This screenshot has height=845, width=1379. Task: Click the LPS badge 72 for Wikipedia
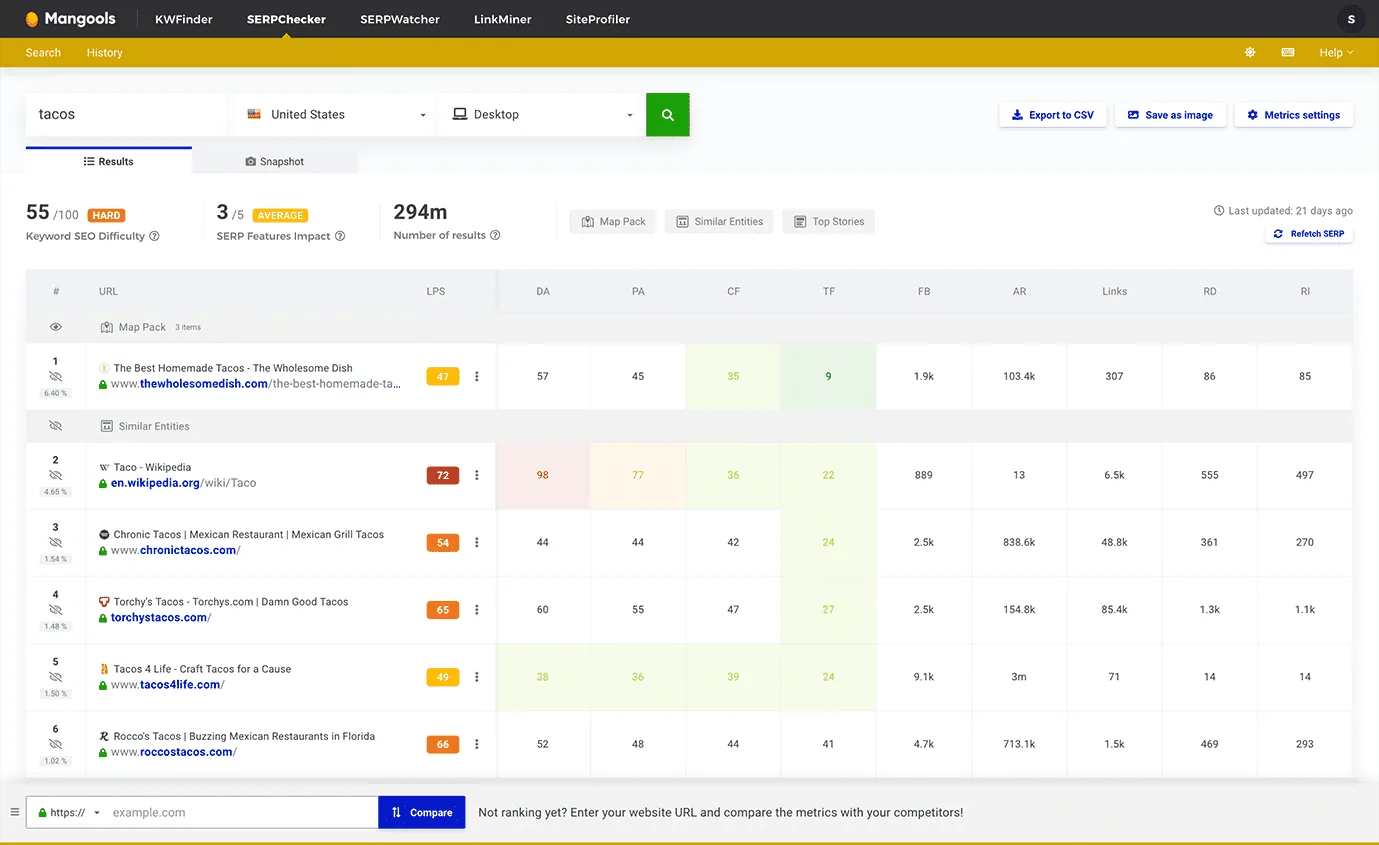click(442, 475)
